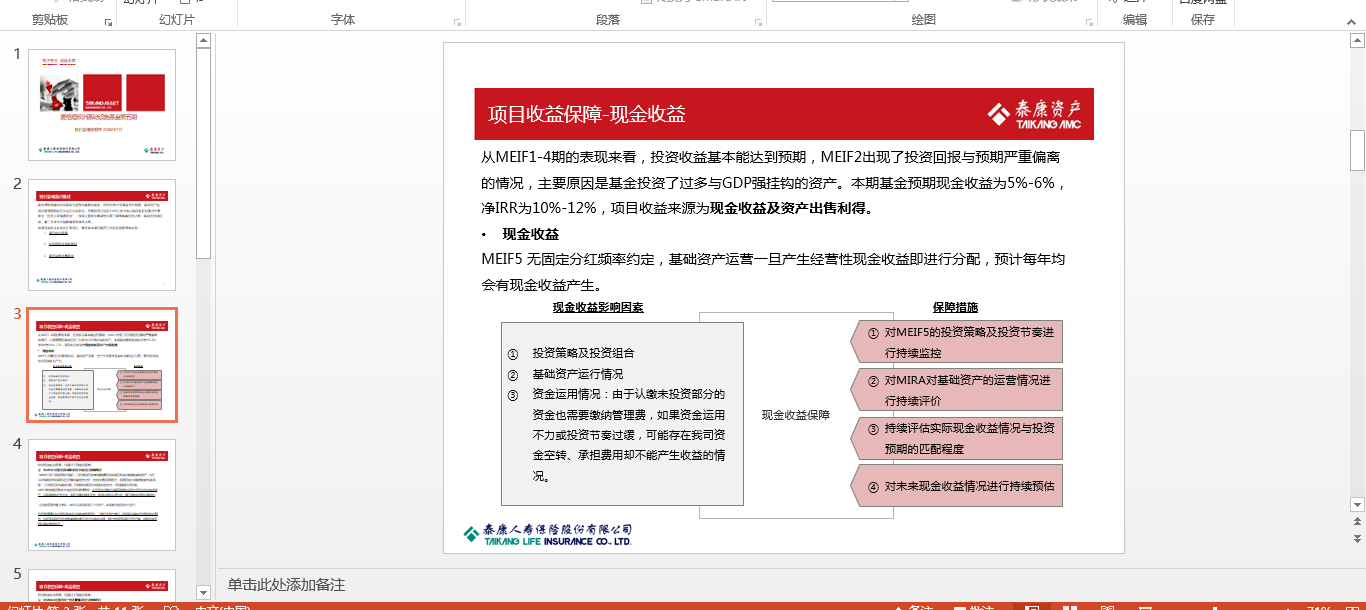
Task: Click the slide area scrollbar down arrow
Action: click(x=1357, y=503)
